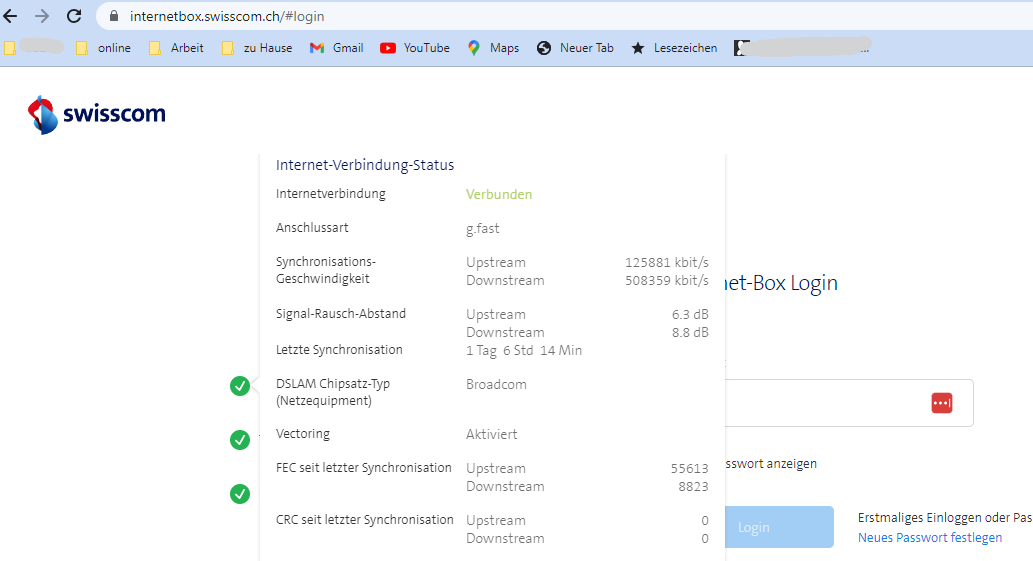Expand the "Arbeit" bookmark folder

(x=176, y=48)
